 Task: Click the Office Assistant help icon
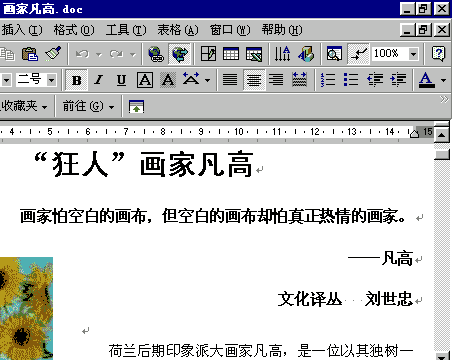click(438, 54)
